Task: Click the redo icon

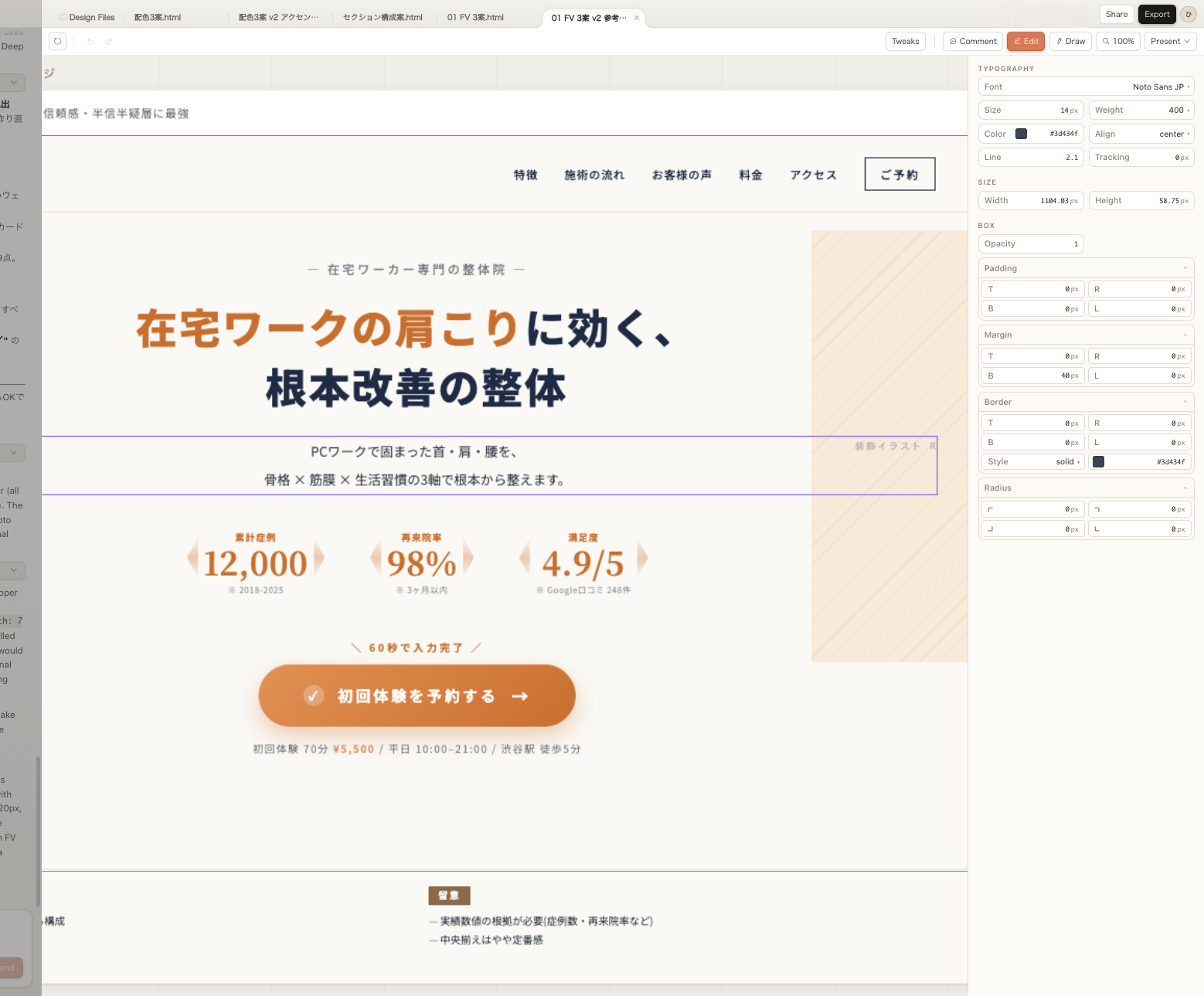Action: (x=108, y=41)
